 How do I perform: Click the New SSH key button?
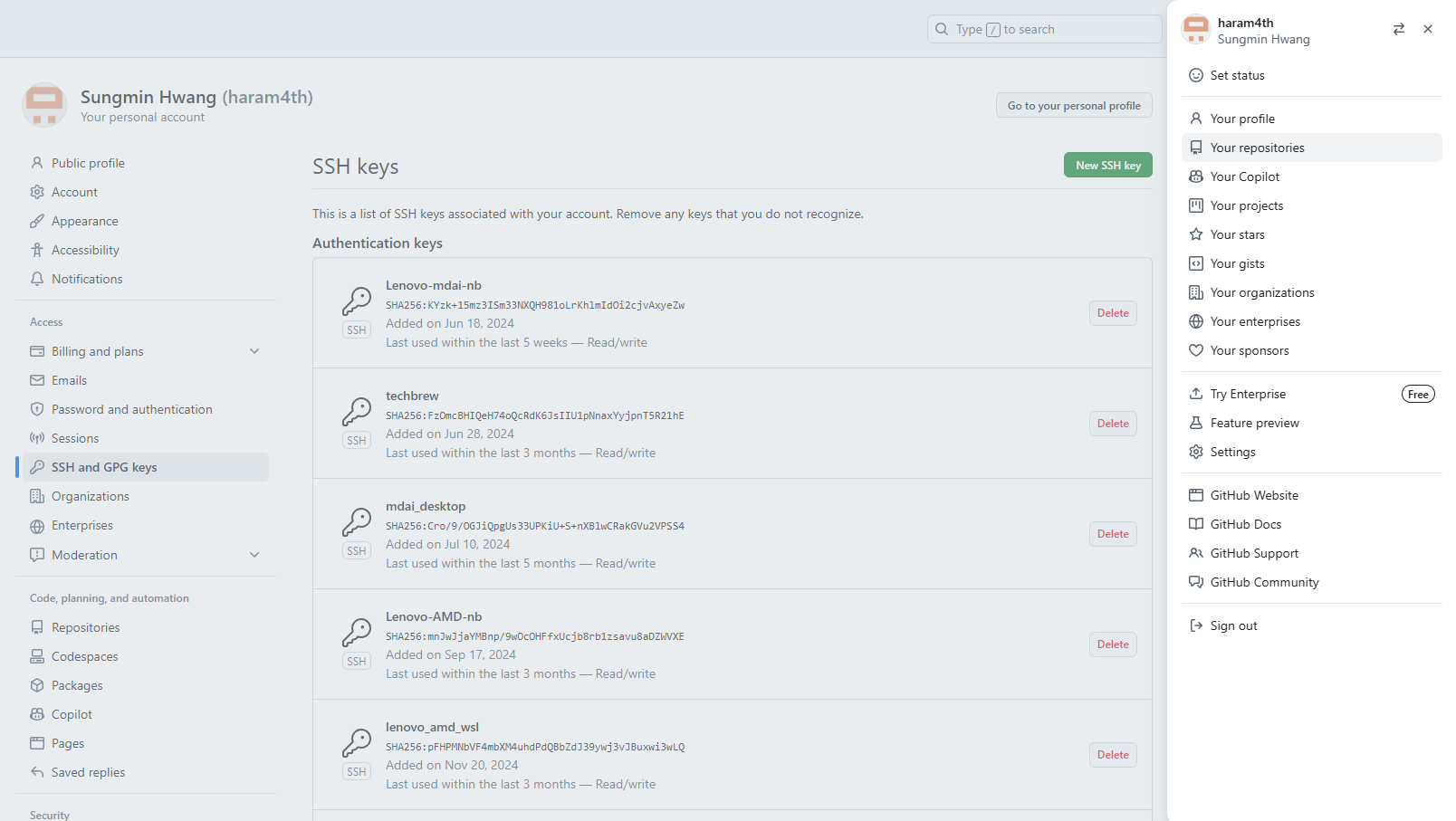[1108, 165]
